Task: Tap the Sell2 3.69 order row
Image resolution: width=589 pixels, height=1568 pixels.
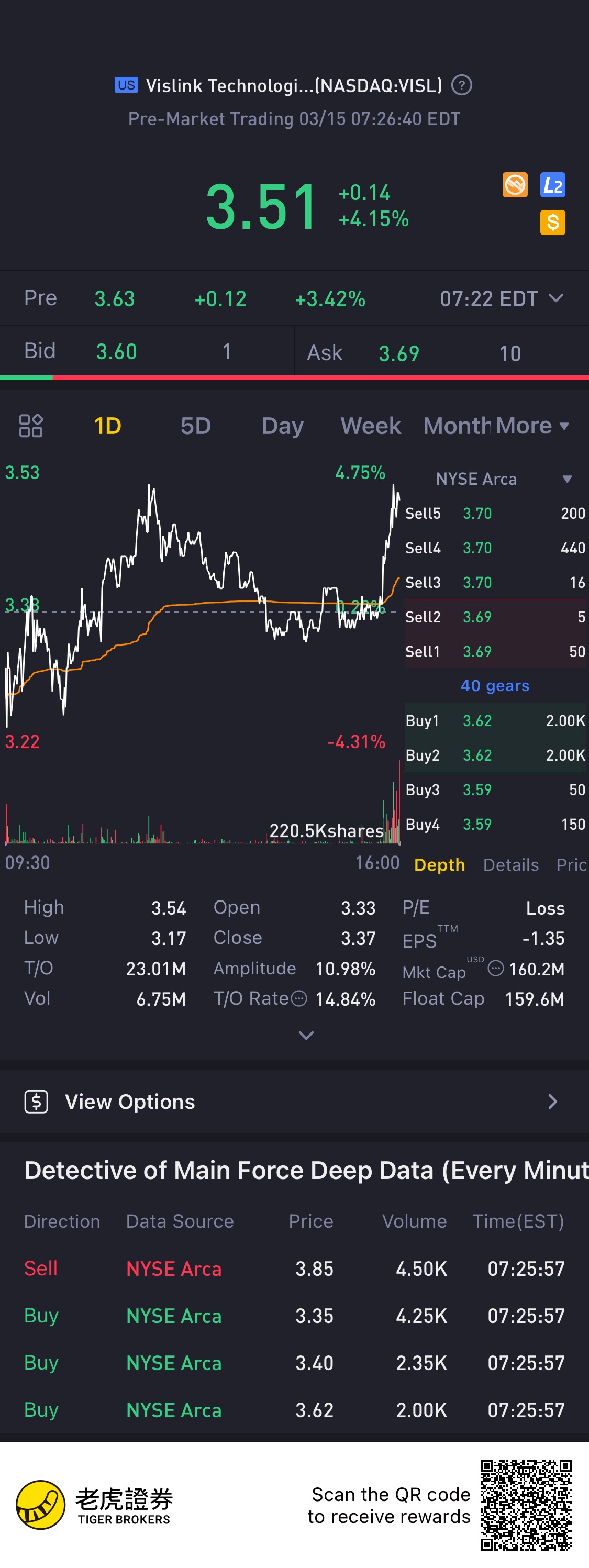Action: pos(495,617)
